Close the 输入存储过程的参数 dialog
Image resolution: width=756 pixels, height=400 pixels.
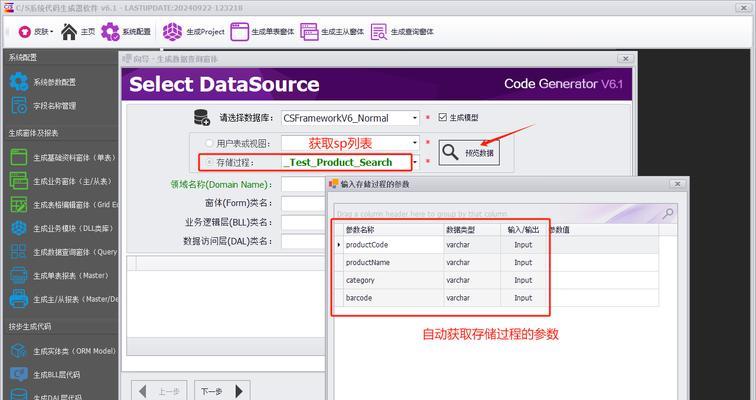point(677,184)
